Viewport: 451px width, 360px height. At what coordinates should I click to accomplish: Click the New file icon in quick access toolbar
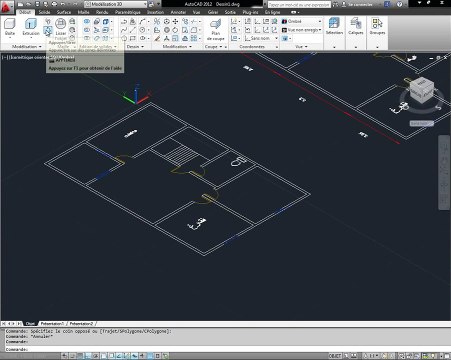point(21,4)
